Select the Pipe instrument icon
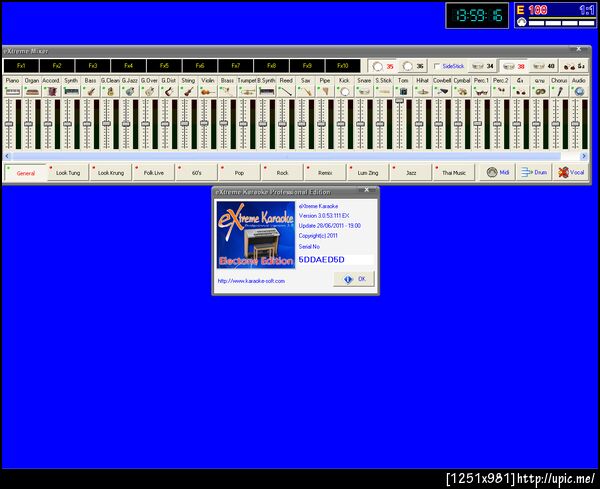This screenshot has width=600, height=489. (325, 91)
